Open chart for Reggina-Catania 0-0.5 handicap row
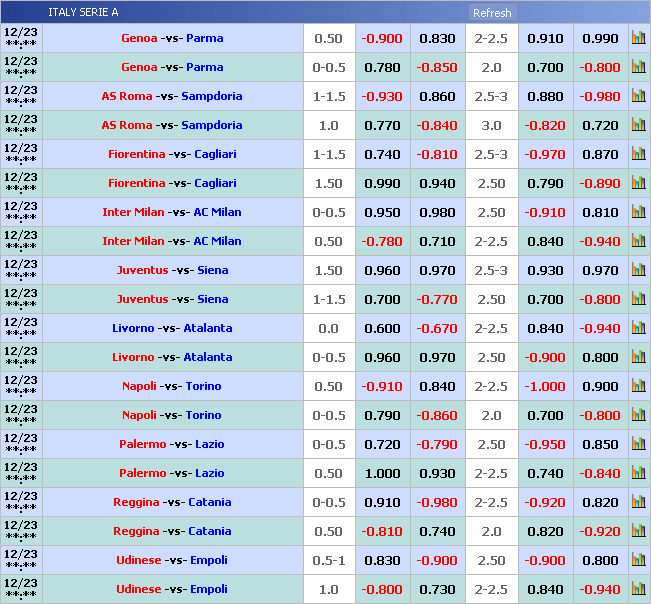The width and height of the screenshot is (651, 604). click(638, 502)
